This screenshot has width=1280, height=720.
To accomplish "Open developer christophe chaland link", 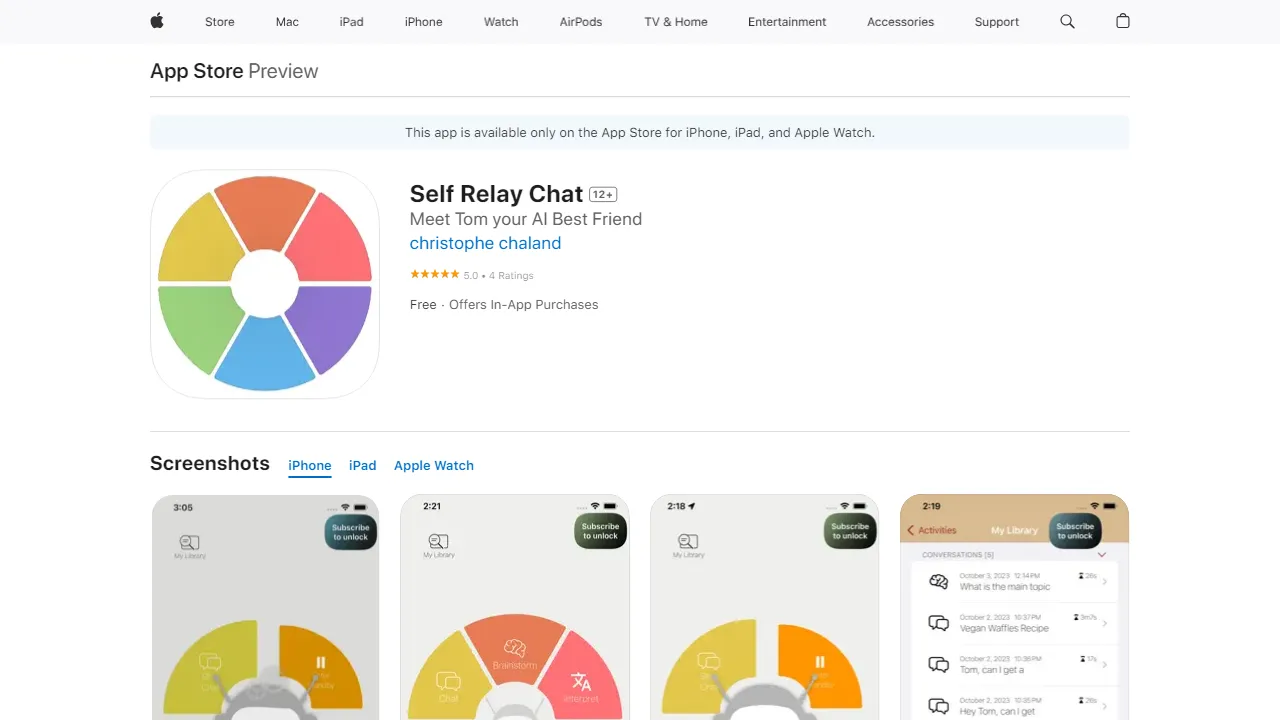I will pyautogui.click(x=485, y=243).
